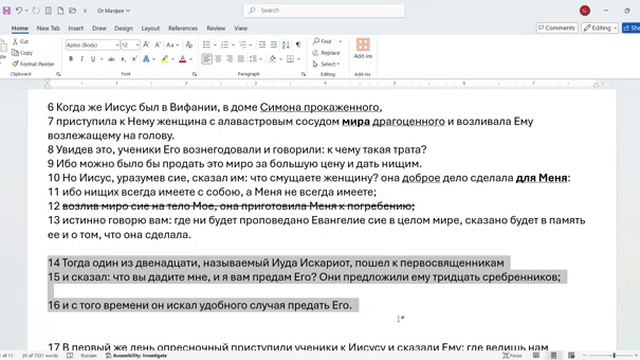Clear all formatting from selection
Image resolution: width=640 pixels, height=360 pixels.
point(189,45)
